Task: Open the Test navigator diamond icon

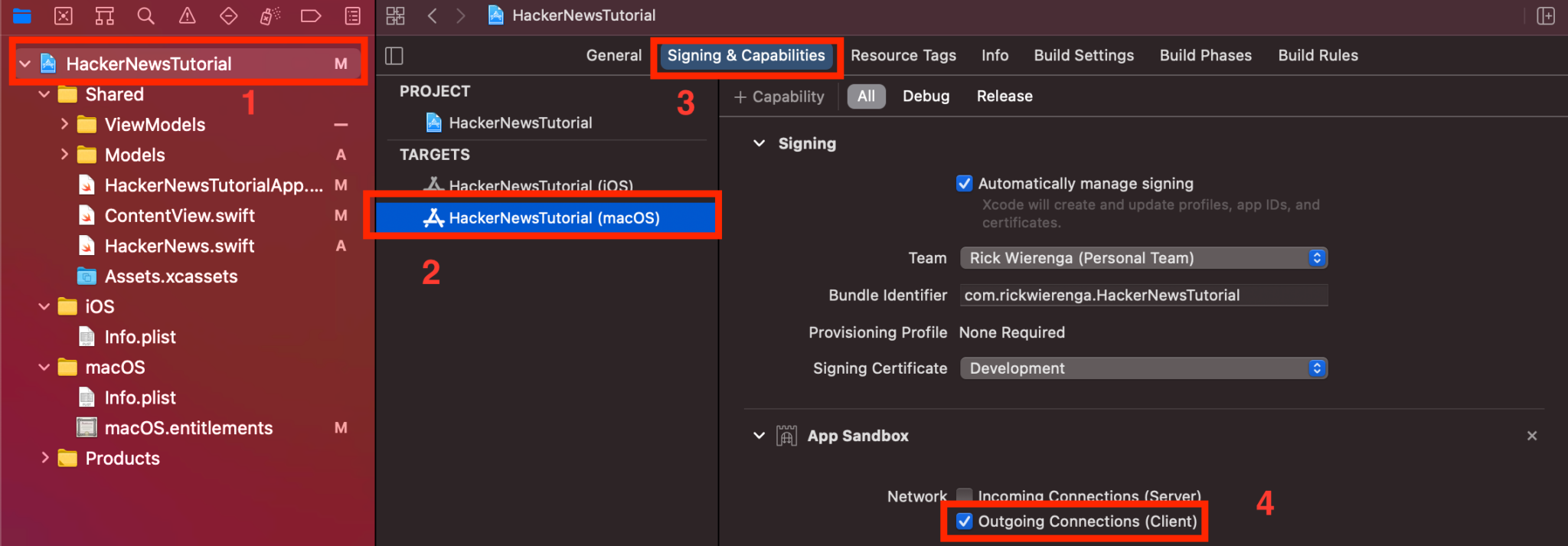Action: click(228, 15)
